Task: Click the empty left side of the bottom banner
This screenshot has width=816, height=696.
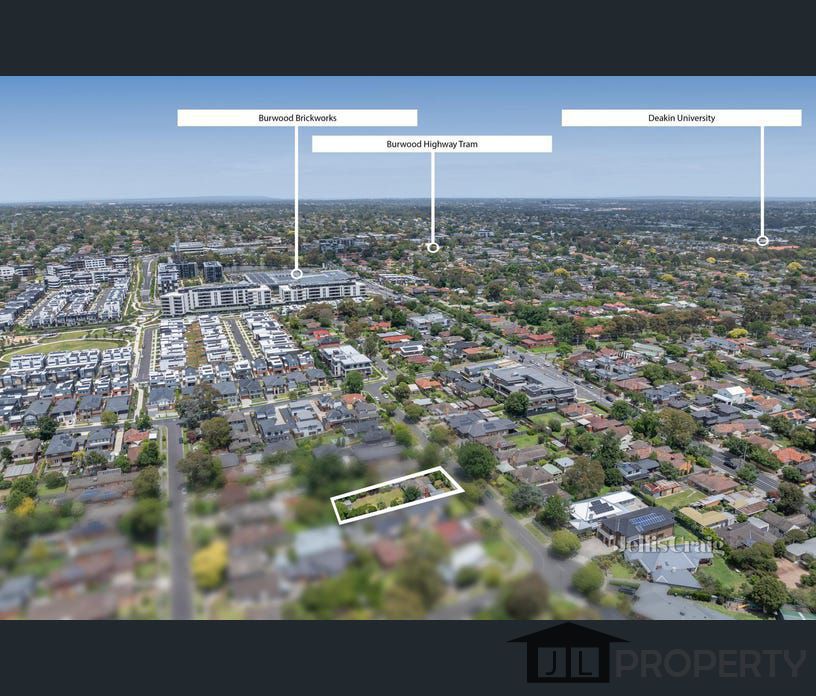Action: 200,657
